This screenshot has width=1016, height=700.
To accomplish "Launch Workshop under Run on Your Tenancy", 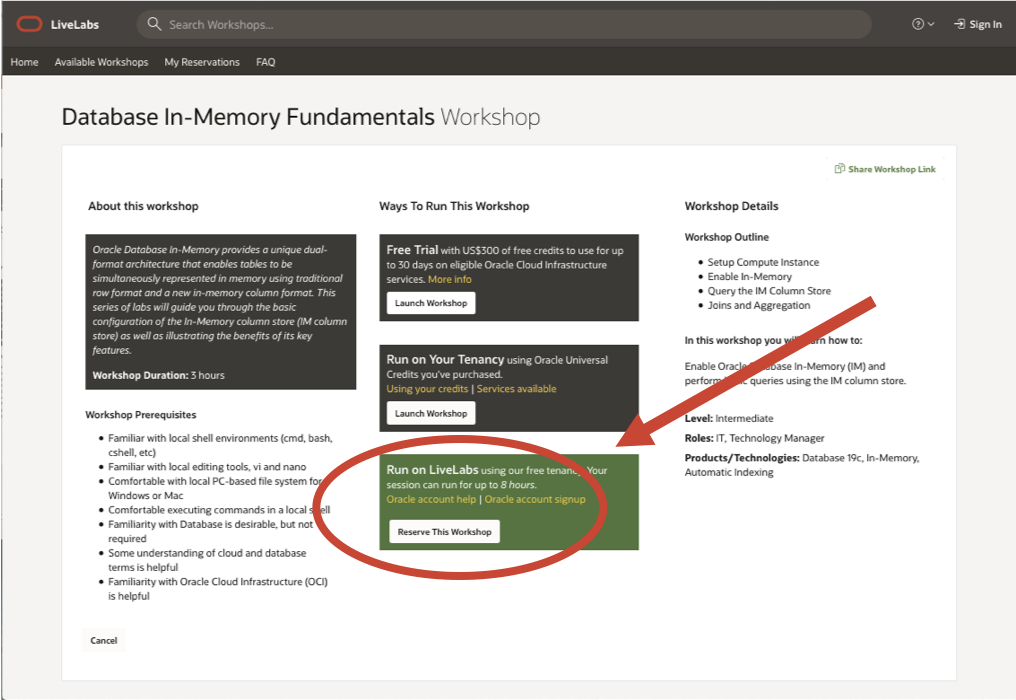I will [431, 413].
